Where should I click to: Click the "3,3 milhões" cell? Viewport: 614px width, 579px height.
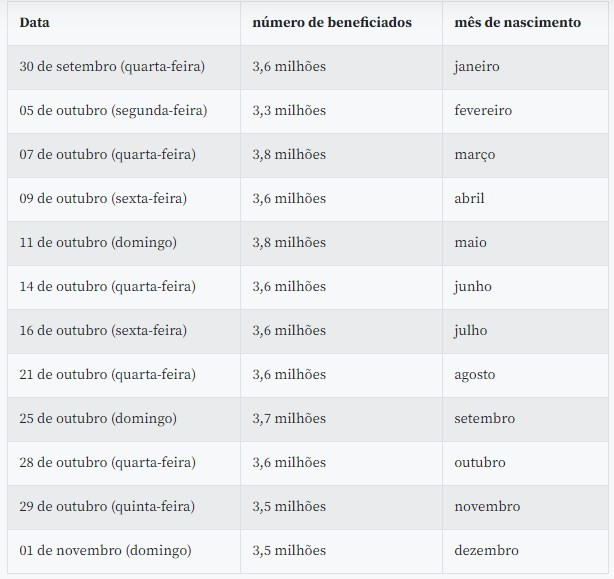coord(289,110)
